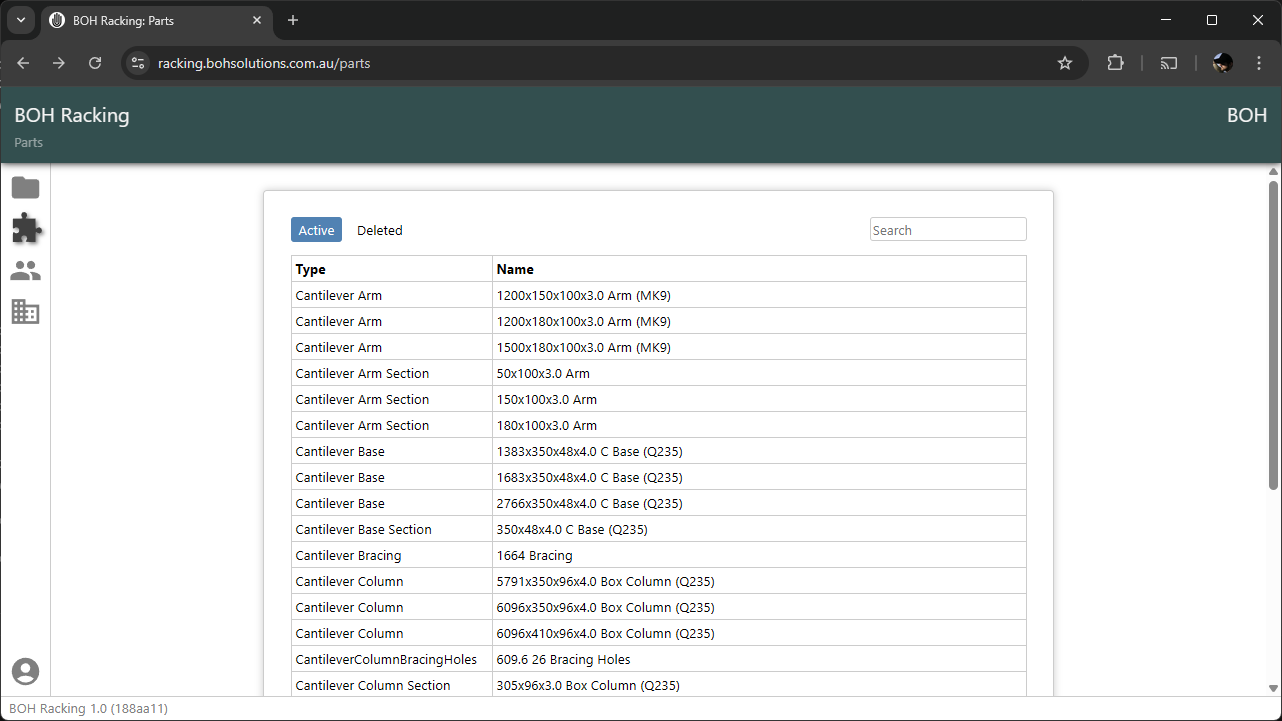Select the Active tab

click(x=316, y=230)
